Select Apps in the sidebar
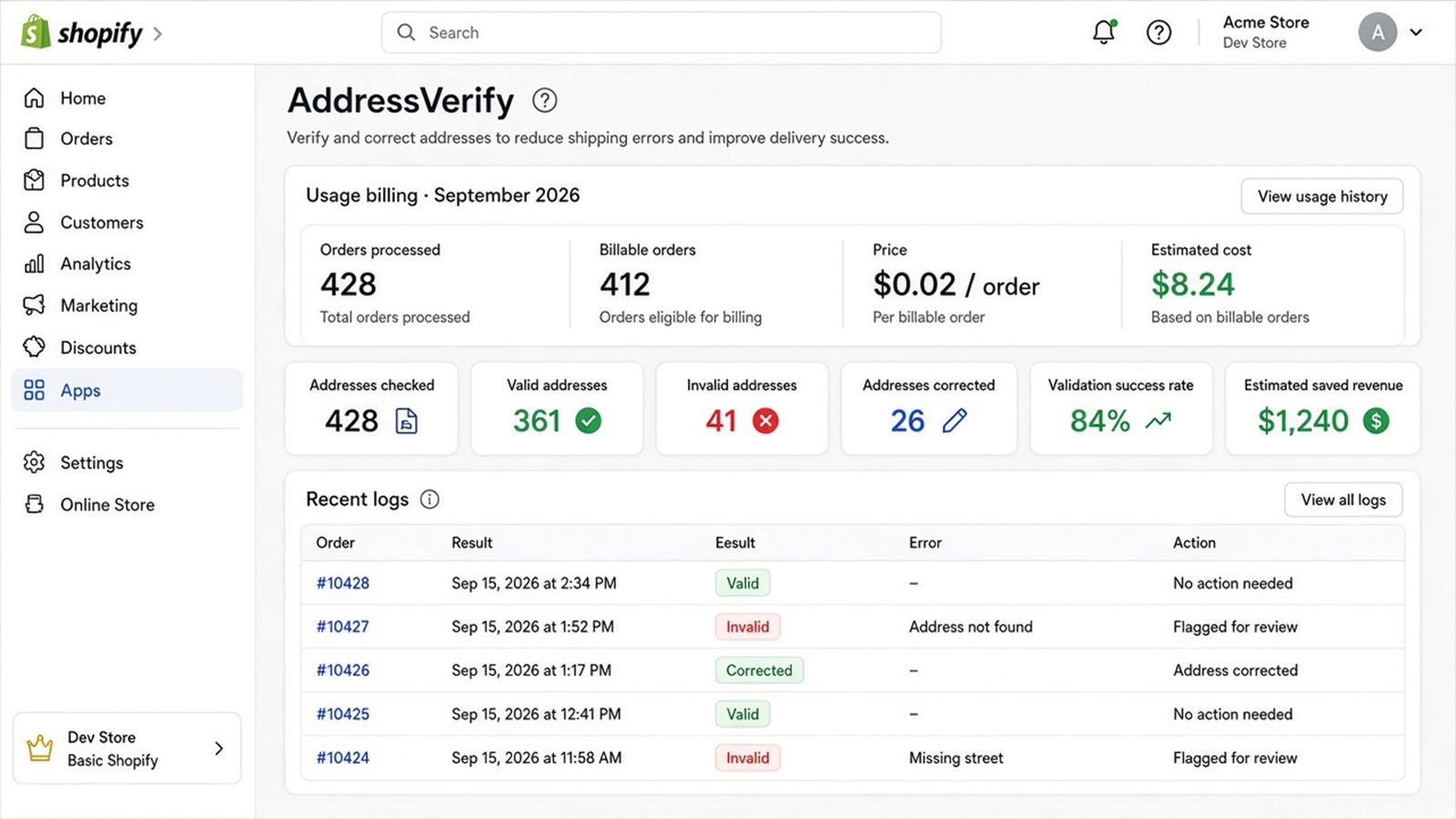Viewport: 1456px width, 819px height. point(127,390)
